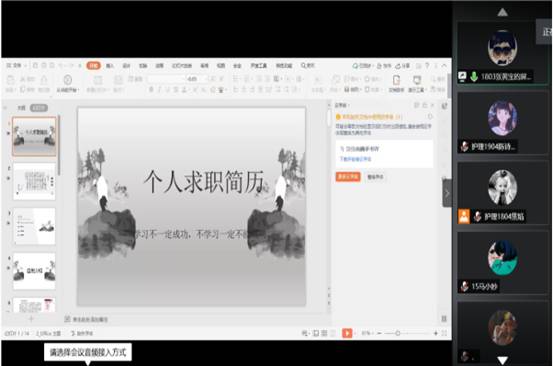Select slide 4 thumbnail in panel
The image size is (553, 366).
click(x=34, y=272)
